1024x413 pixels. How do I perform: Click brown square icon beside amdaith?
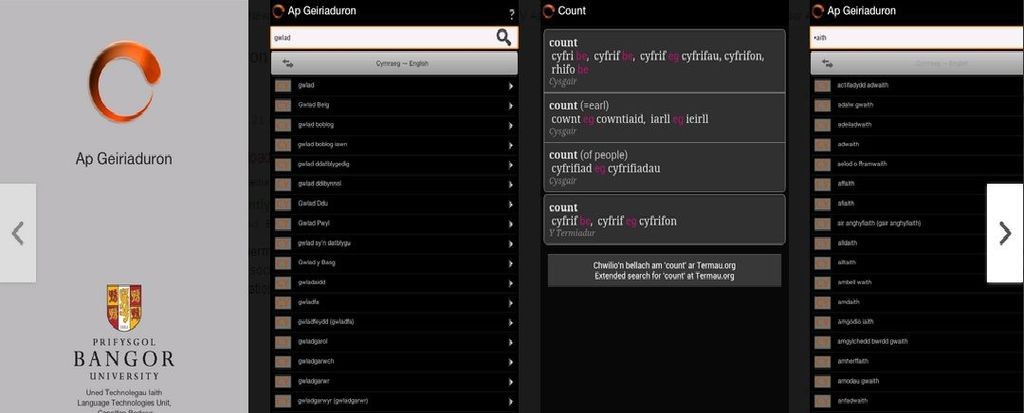(x=823, y=303)
